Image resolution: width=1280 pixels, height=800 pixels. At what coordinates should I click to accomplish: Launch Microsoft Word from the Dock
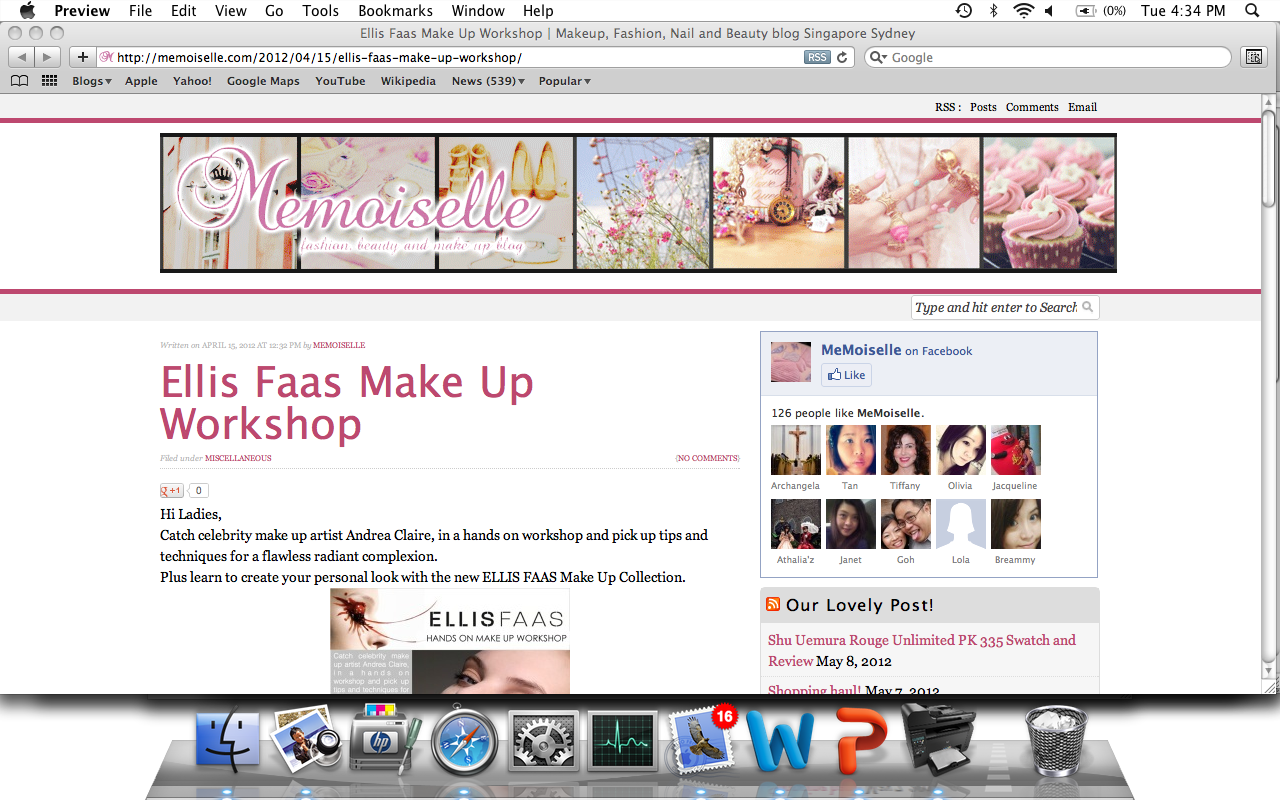tap(779, 741)
